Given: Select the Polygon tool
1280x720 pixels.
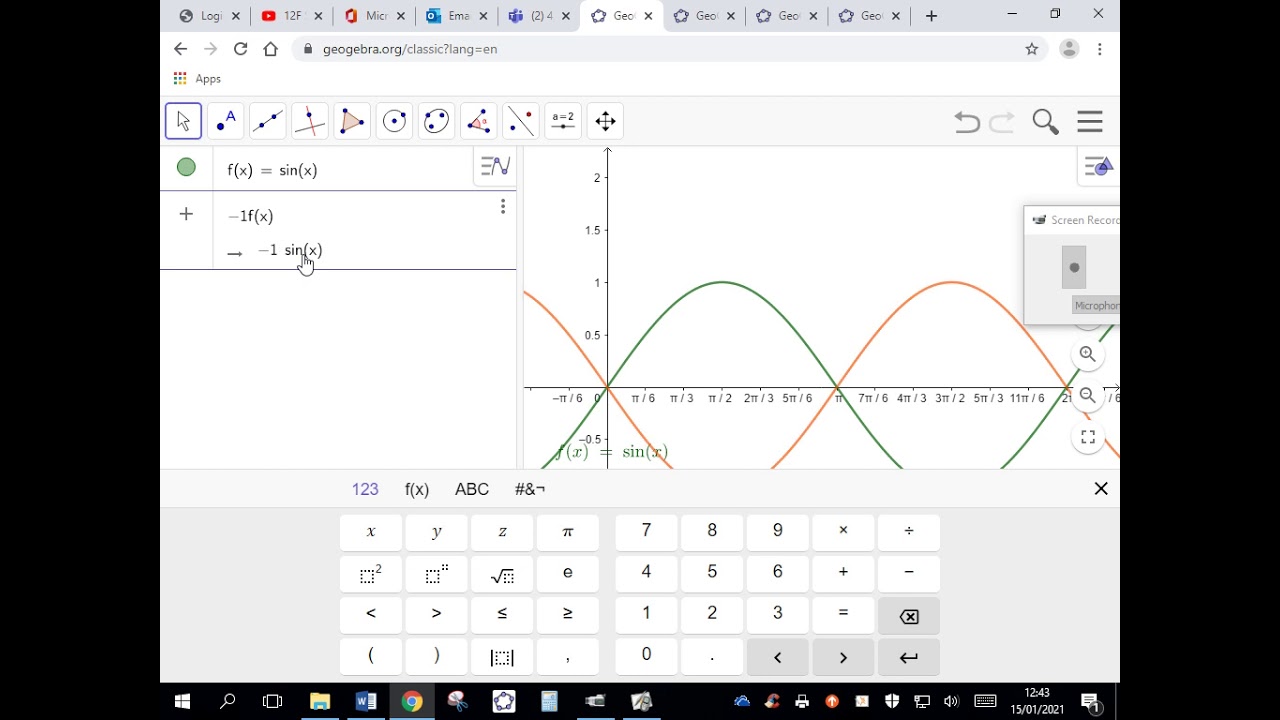Looking at the screenshot, I should (x=352, y=121).
